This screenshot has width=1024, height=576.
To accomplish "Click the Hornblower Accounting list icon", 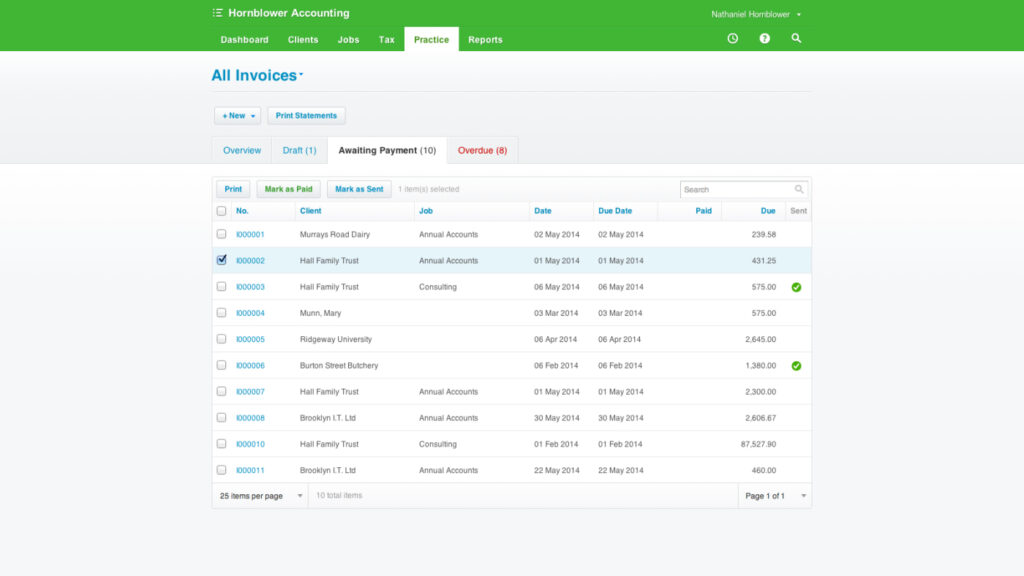I will (x=218, y=12).
